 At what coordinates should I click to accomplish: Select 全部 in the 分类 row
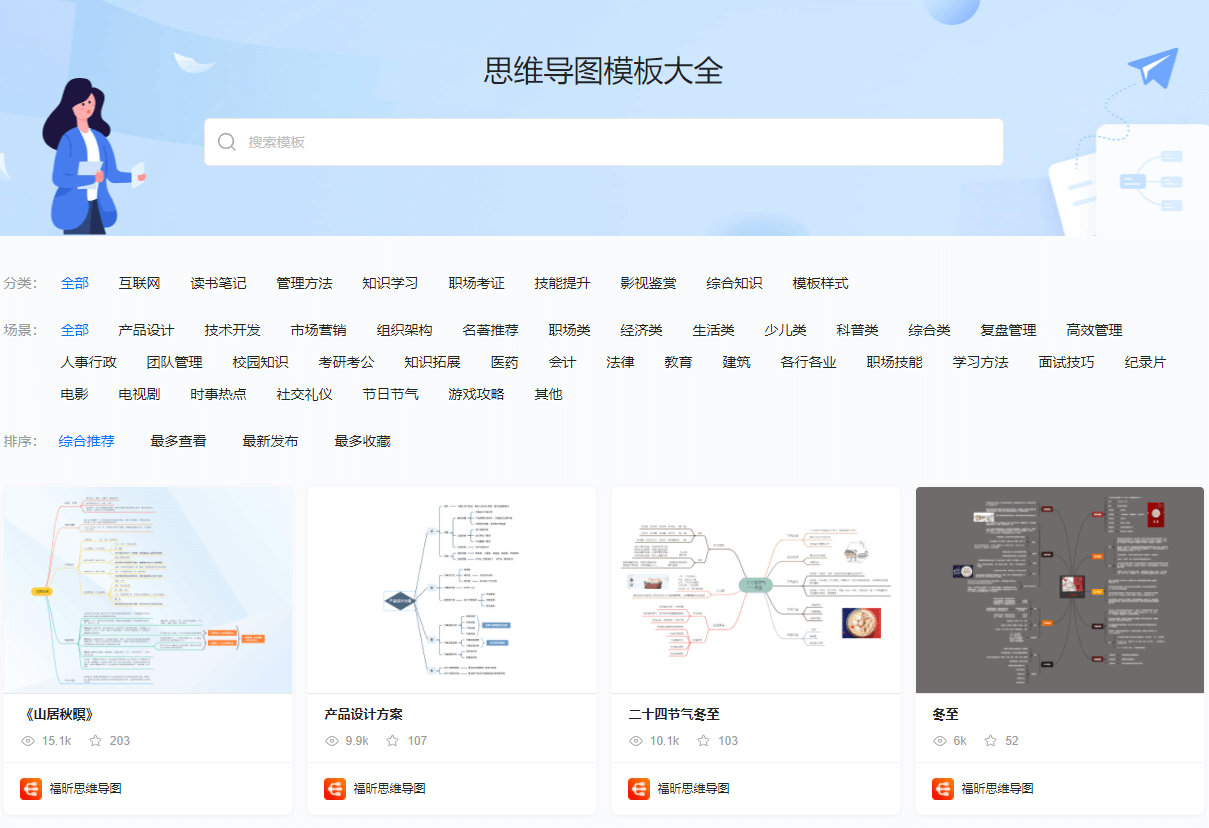(x=75, y=283)
